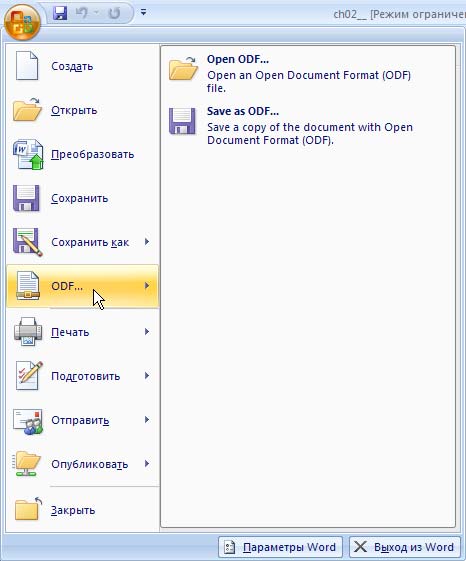466x561 pixels.
Task: Click the ODF document icon in menu
Action: point(28,286)
